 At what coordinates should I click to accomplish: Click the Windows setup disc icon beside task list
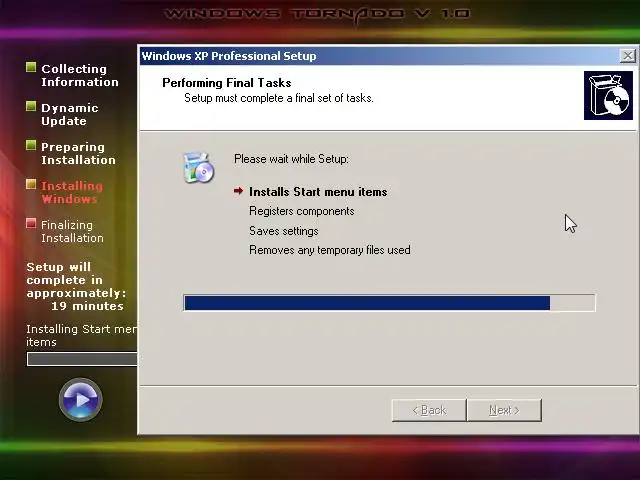[198, 167]
